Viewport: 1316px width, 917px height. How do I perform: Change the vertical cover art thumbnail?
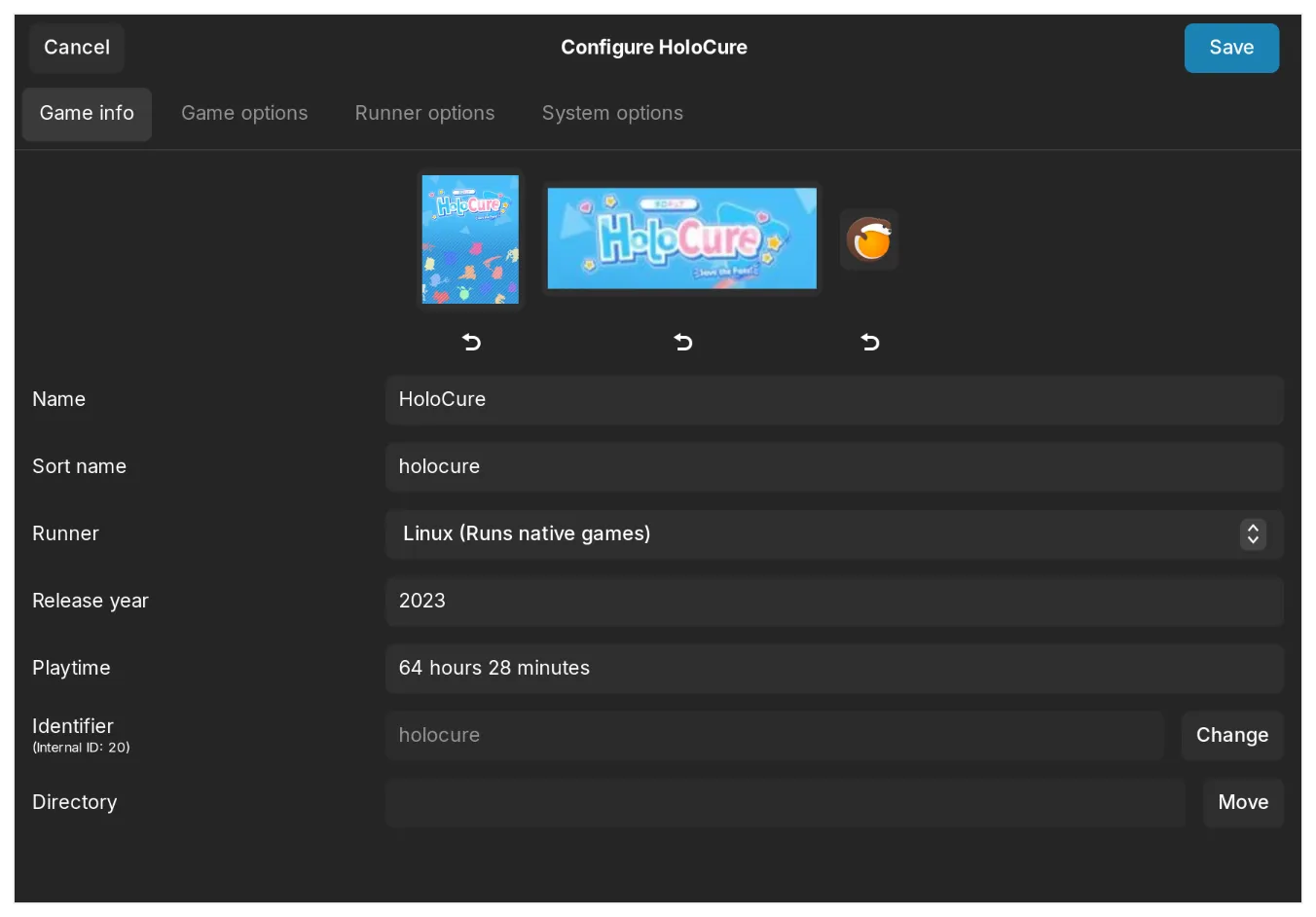(x=470, y=239)
